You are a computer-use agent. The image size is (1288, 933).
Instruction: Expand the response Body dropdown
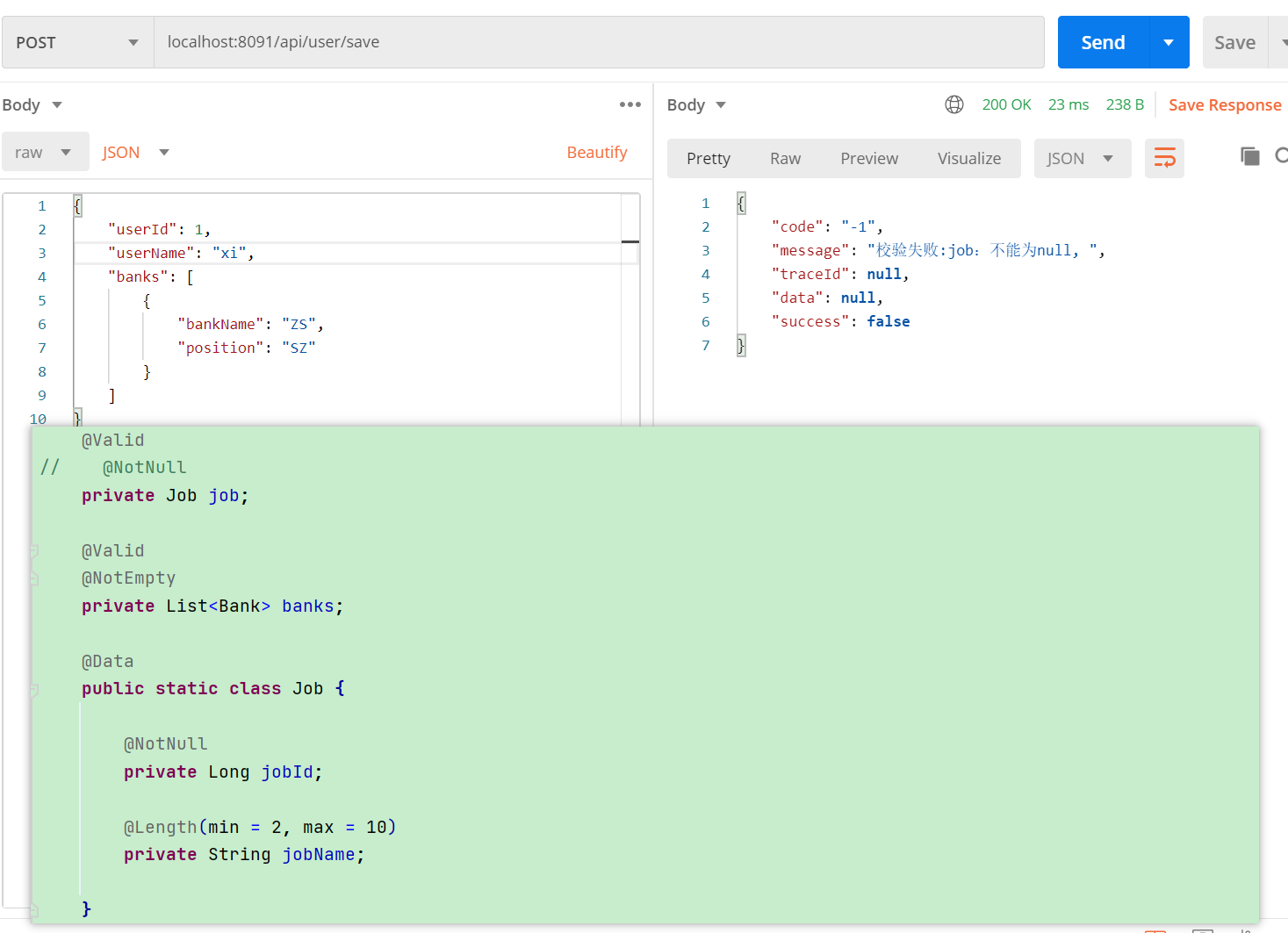[696, 104]
